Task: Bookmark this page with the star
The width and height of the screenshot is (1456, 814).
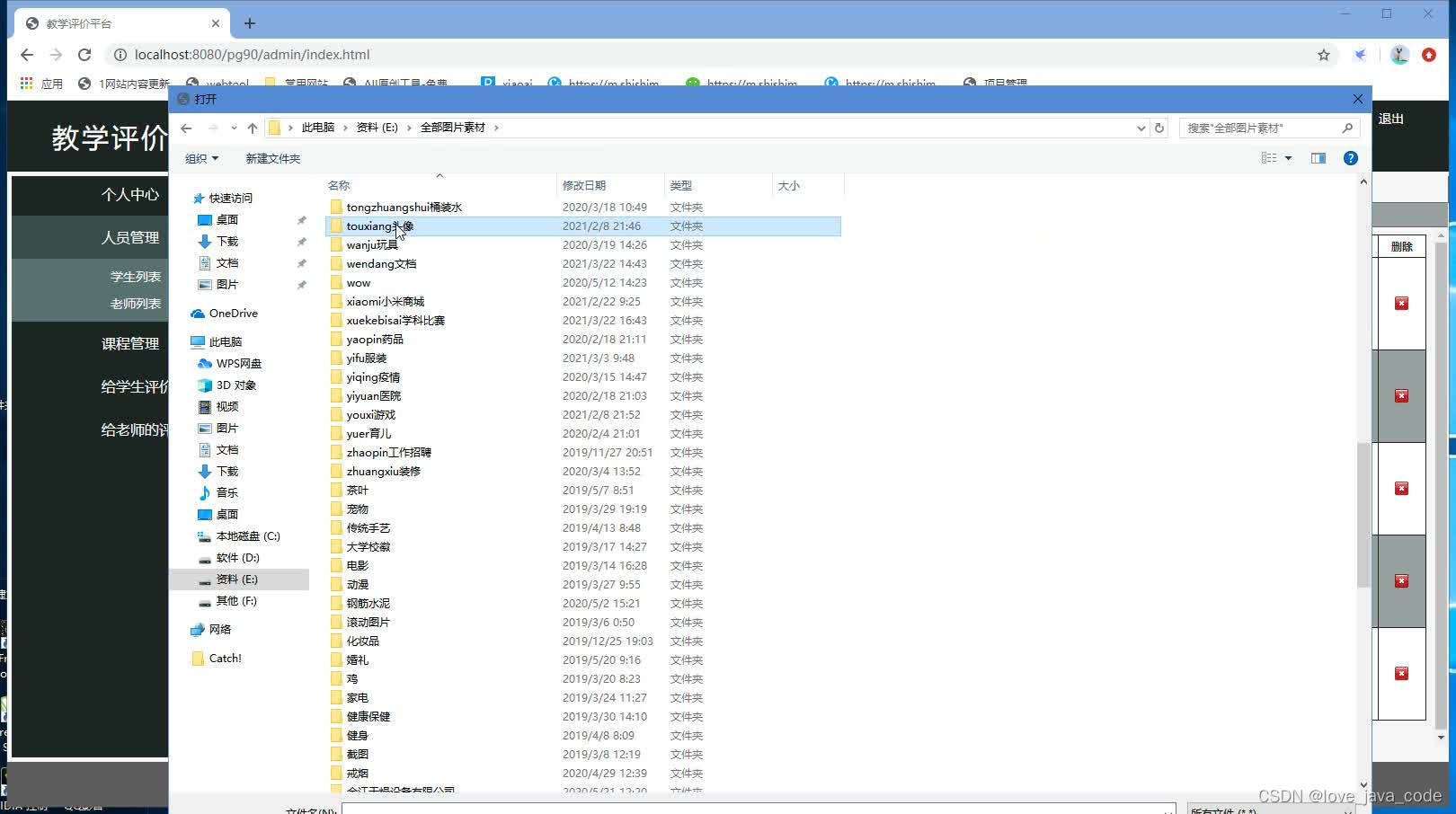Action: coord(1324,55)
